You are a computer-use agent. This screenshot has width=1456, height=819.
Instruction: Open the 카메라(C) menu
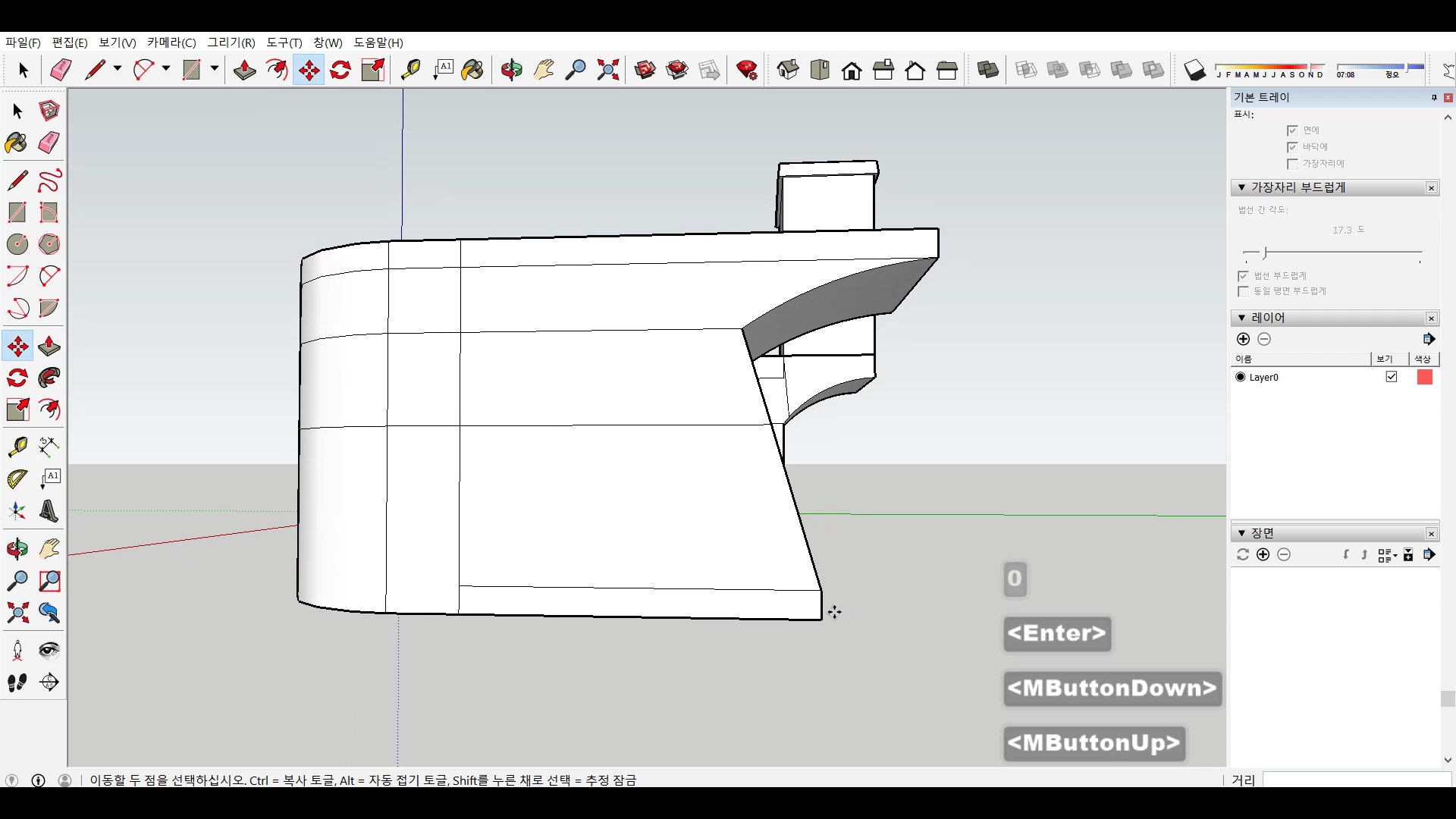coord(171,42)
